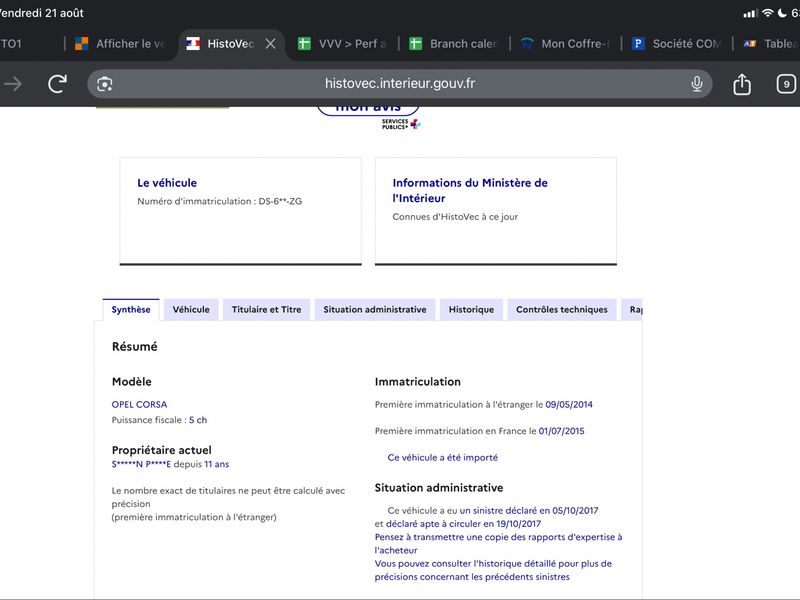Open the tab switcher showing 9 tabs
This screenshot has width=800, height=600.
tap(786, 84)
